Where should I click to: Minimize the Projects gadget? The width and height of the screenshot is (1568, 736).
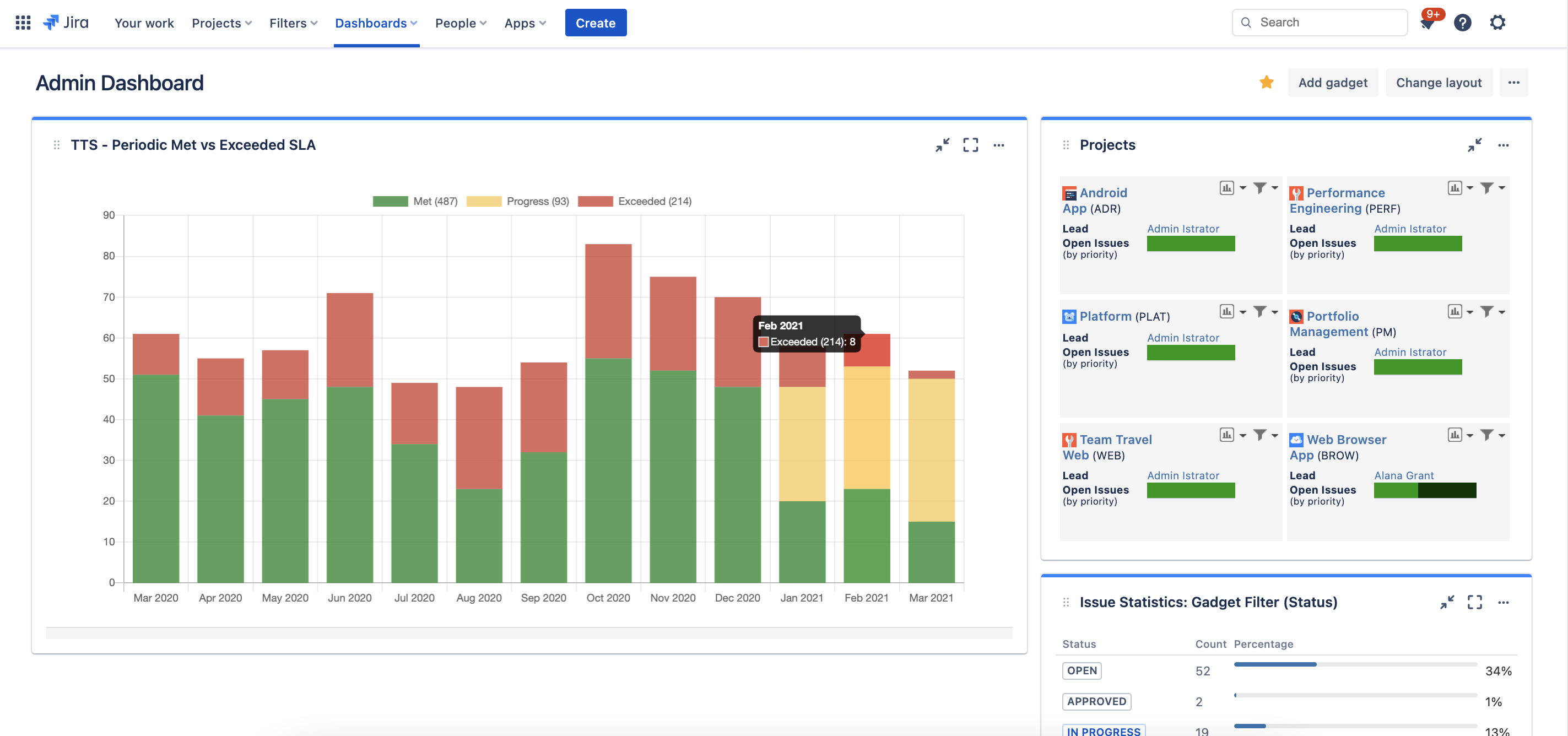[1474, 145]
